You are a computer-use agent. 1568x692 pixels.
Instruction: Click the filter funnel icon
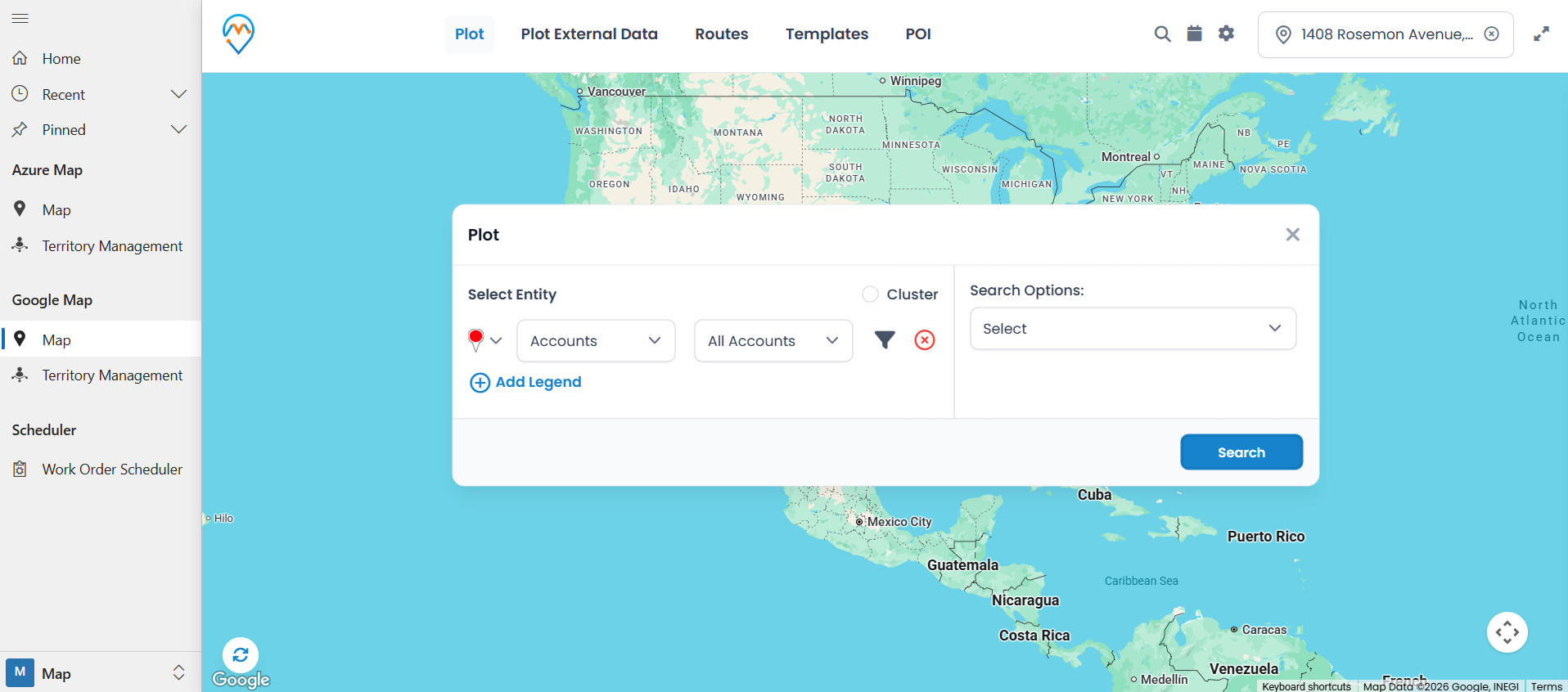pos(884,339)
